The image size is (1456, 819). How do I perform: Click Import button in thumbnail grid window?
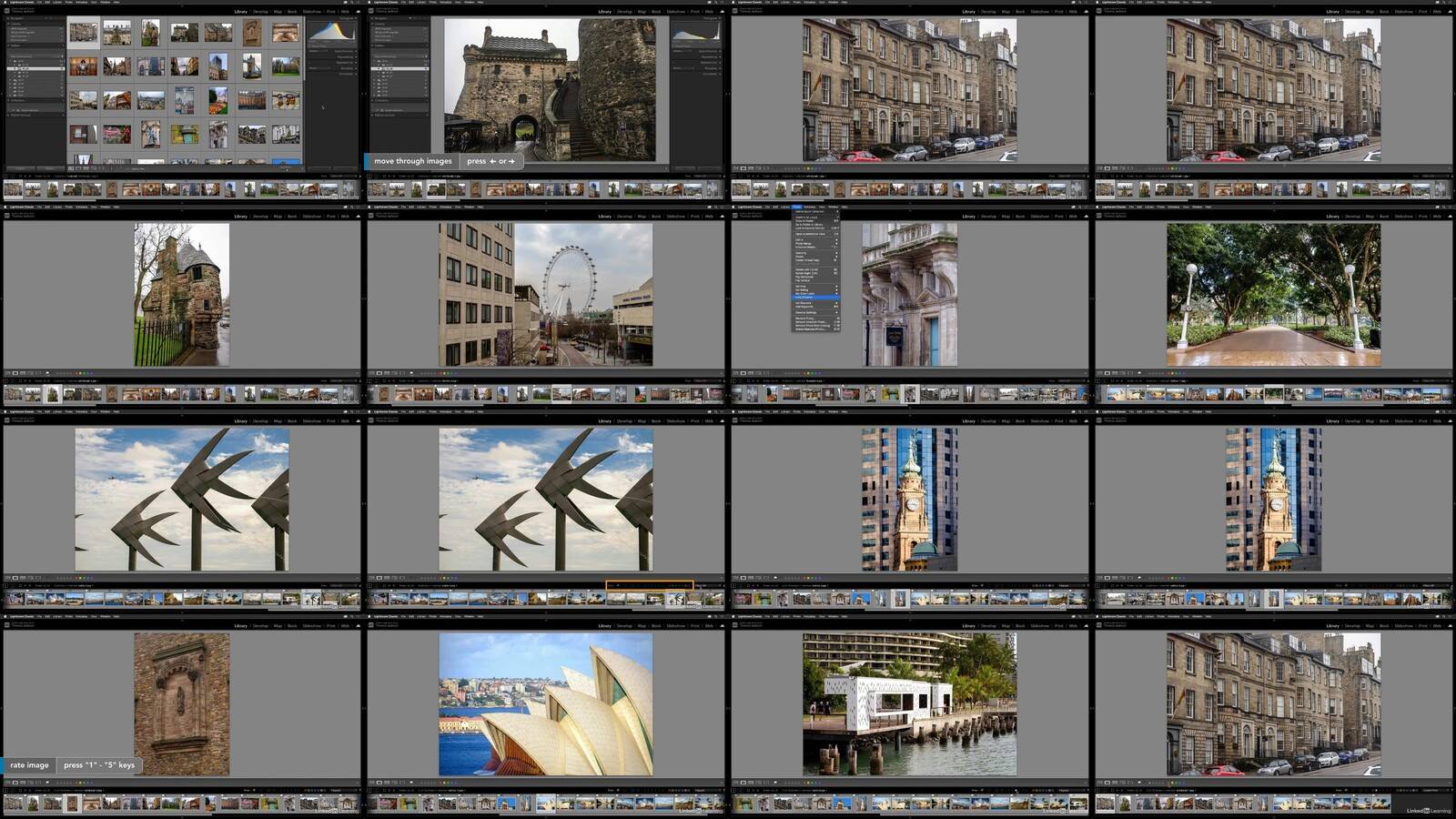pyautogui.click(x=22, y=168)
